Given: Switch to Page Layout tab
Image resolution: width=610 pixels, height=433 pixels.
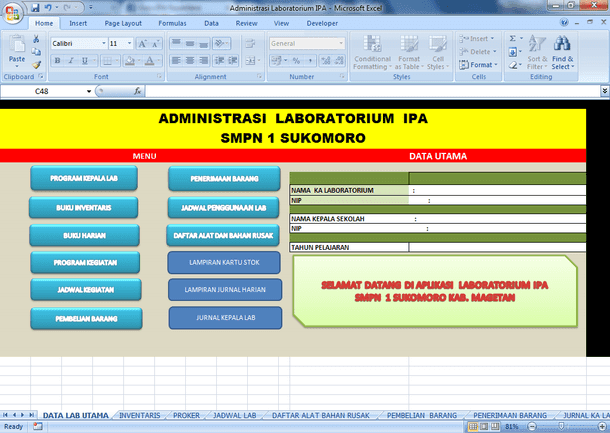Looking at the screenshot, I should pyautogui.click(x=123, y=23).
